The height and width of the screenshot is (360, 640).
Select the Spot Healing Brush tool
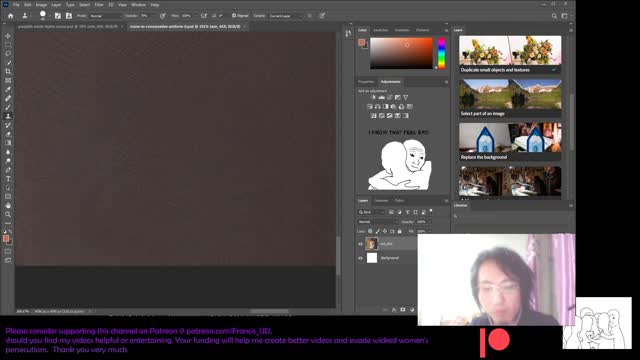tap(8, 98)
